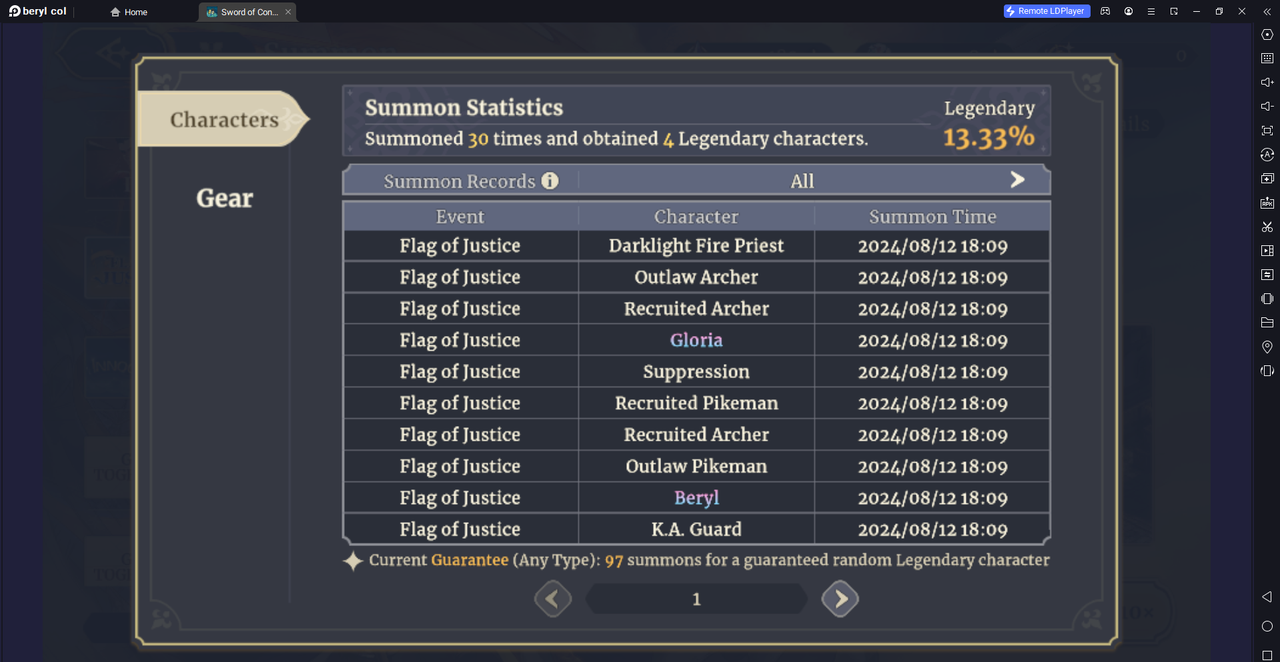This screenshot has height=662, width=1280.
Task: Click Android back triangle button
Action: click(x=1267, y=597)
